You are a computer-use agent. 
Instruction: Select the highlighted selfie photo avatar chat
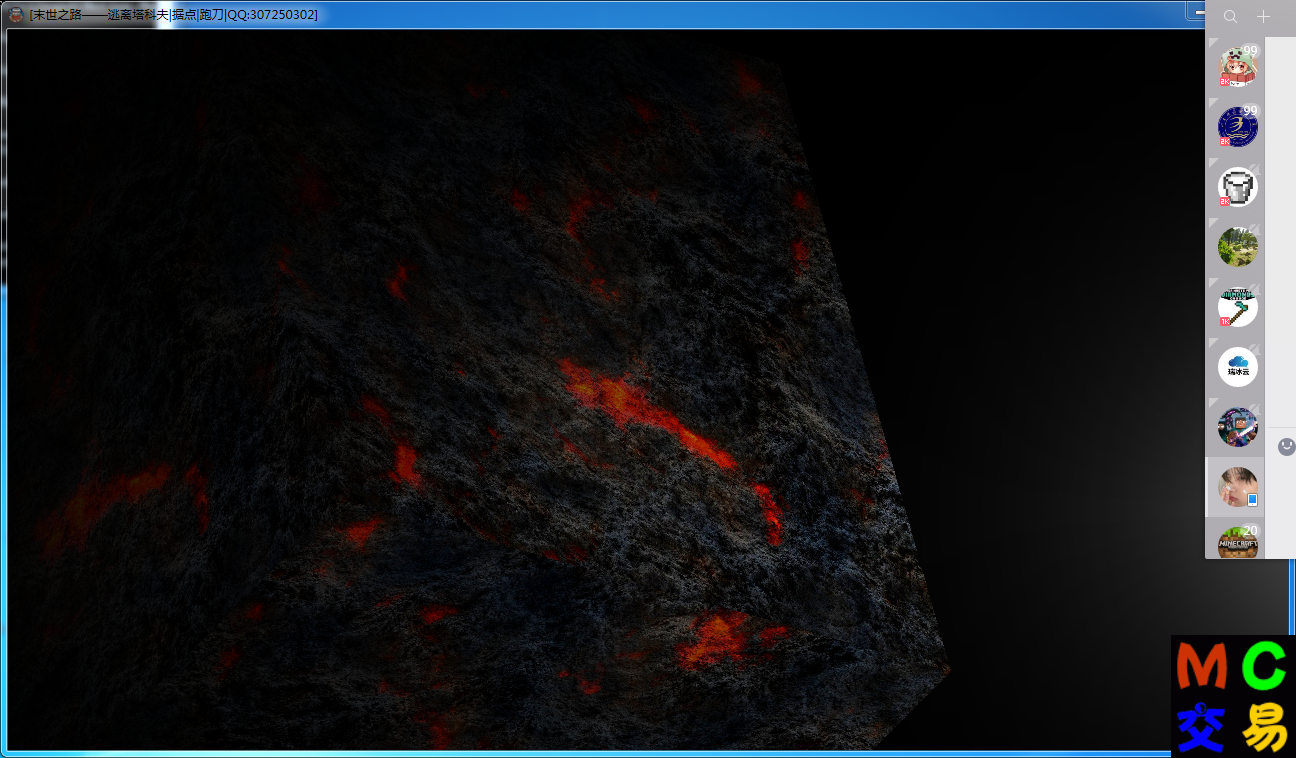(1237, 487)
